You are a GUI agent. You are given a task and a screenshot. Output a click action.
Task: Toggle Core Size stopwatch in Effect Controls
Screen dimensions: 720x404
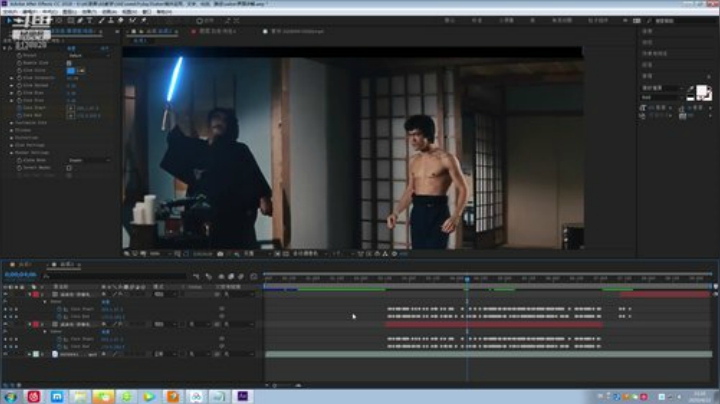click(x=19, y=101)
